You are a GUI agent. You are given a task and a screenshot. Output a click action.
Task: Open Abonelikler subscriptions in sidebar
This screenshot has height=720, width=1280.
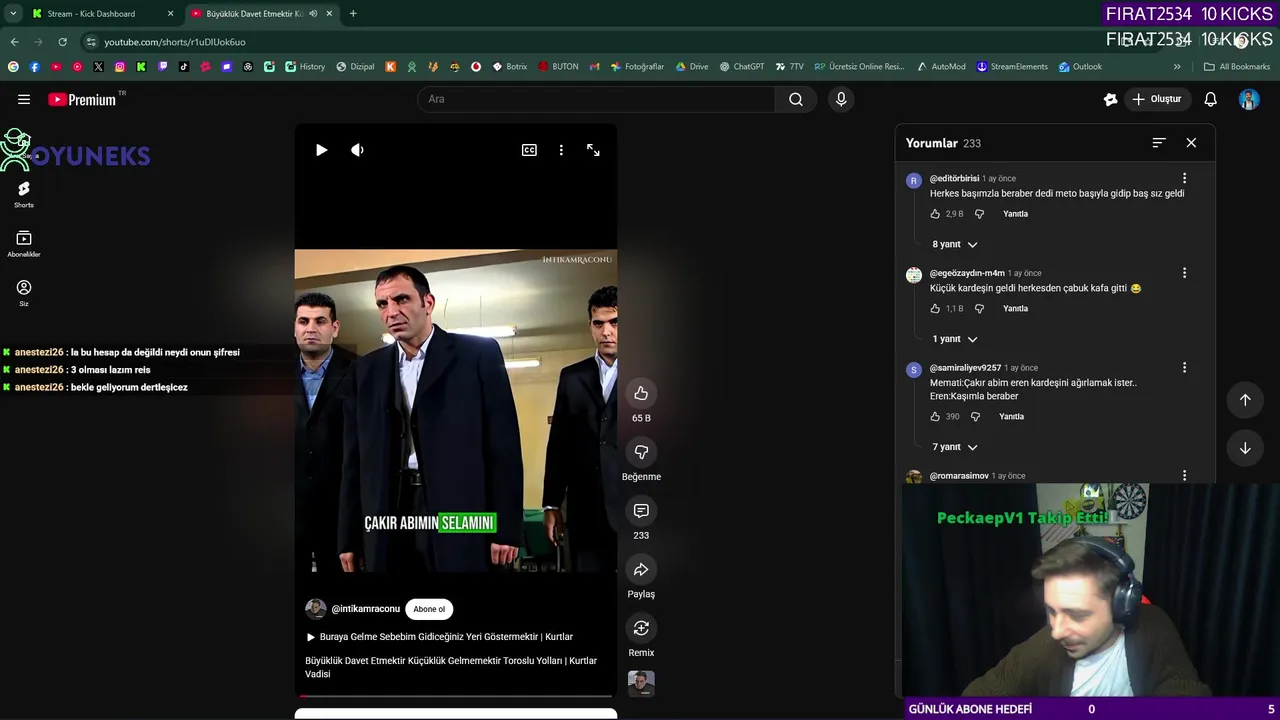pos(24,244)
